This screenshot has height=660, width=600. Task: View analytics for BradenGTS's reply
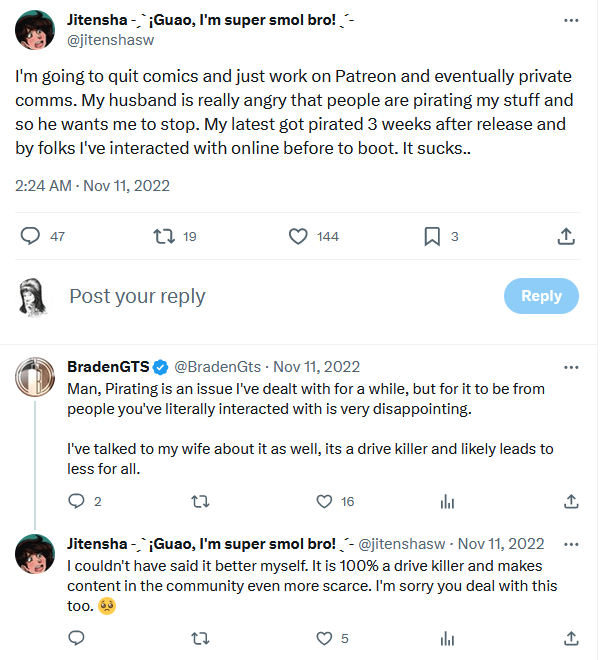click(448, 501)
